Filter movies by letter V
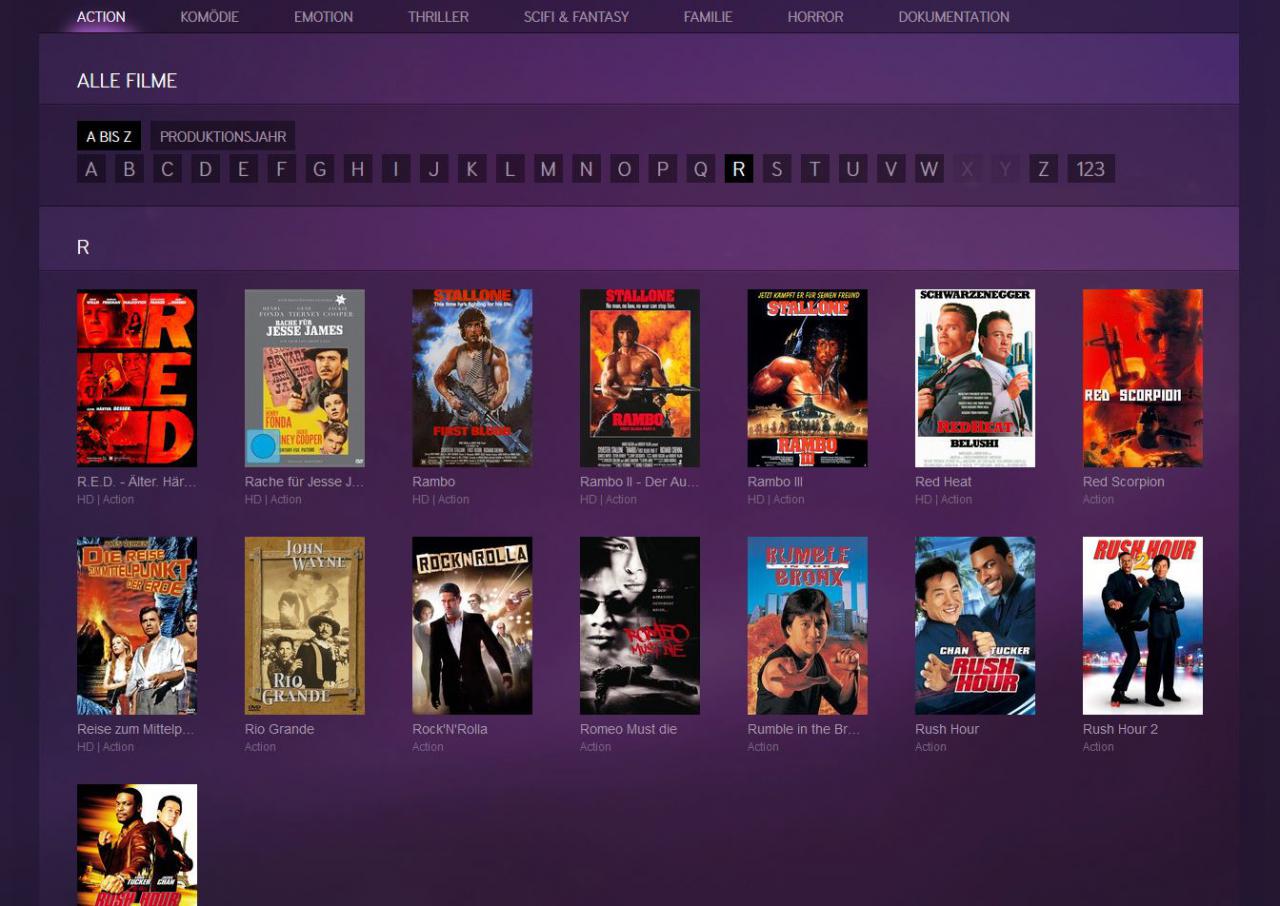This screenshot has height=906, width=1280. [891, 169]
